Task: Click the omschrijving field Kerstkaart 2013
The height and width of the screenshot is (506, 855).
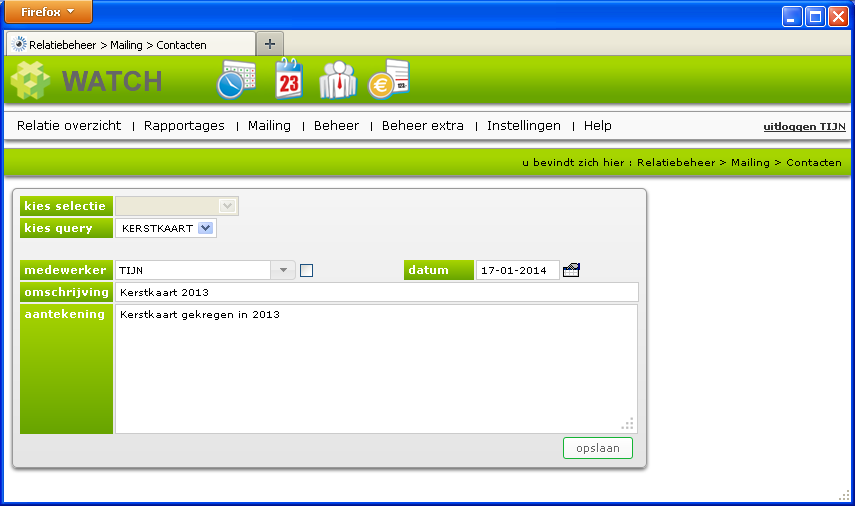Action: 376,292
